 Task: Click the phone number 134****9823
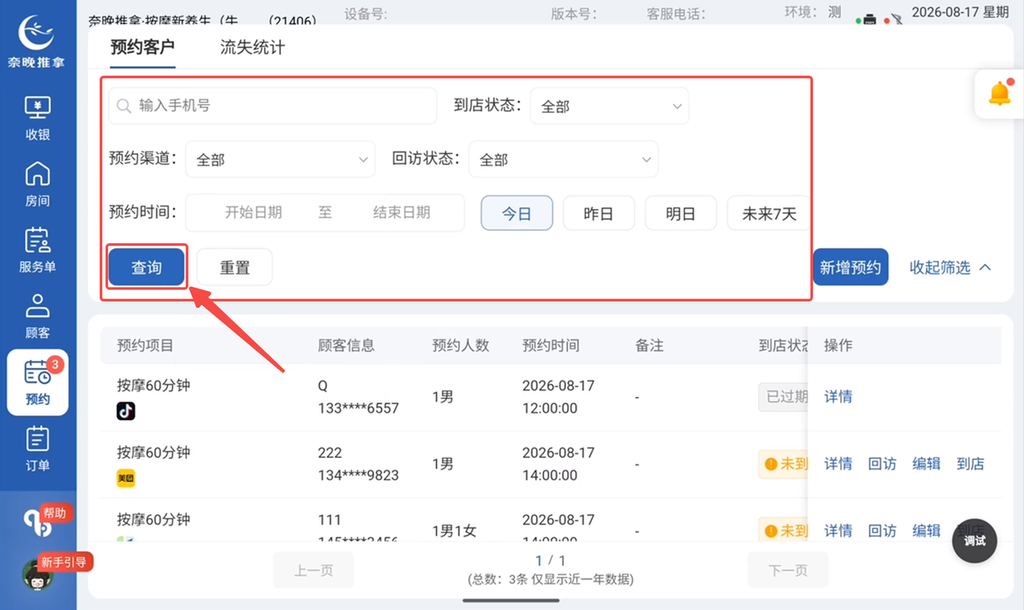point(358,475)
